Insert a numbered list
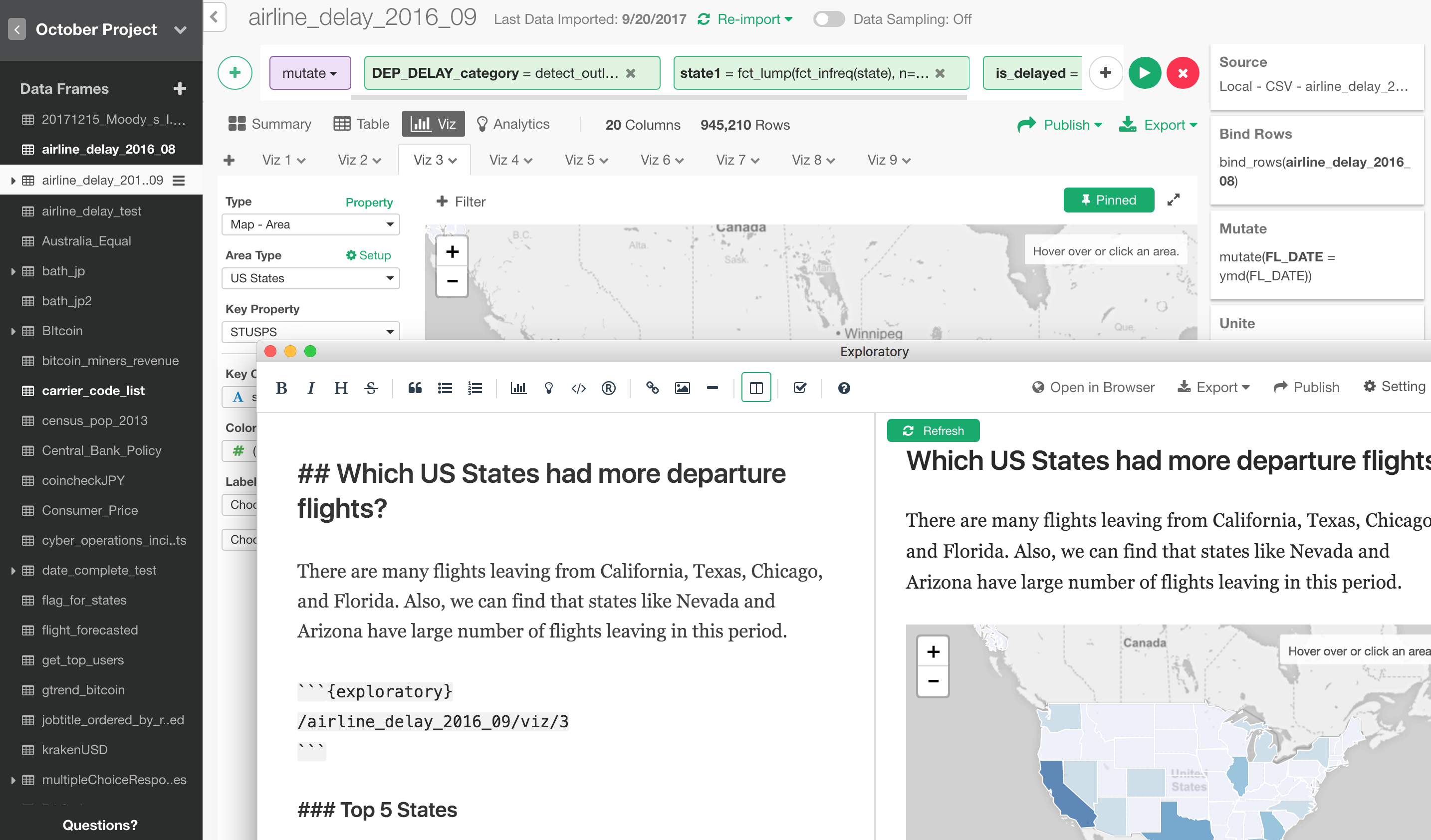The width and height of the screenshot is (1431, 840). 475,388
